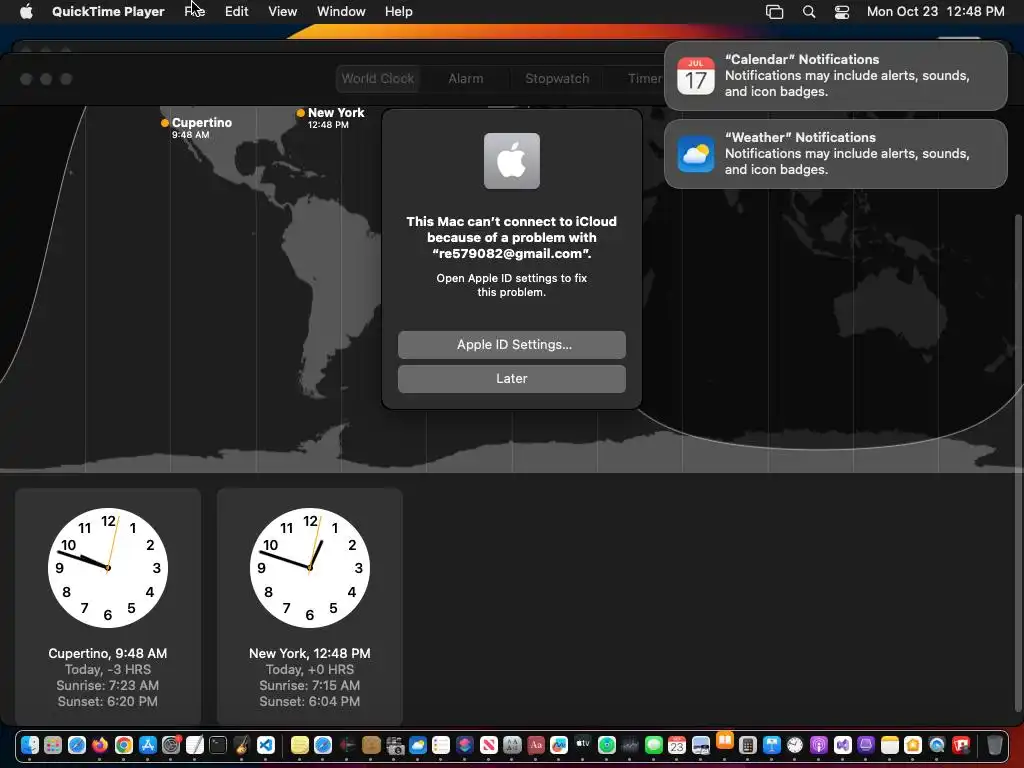Image resolution: width=1024 pixels, height=768 pixels.
Task: Open Stickies from the Dock
Action: tap(300, 744)
